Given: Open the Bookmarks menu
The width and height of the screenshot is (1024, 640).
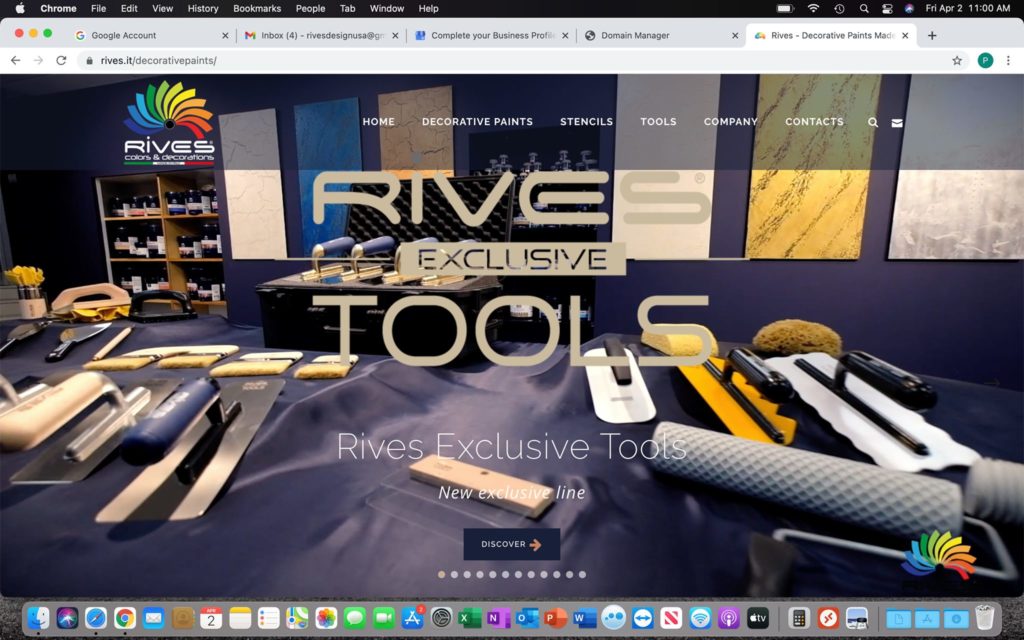Looking at the screenshot, I should pos(257,8).
